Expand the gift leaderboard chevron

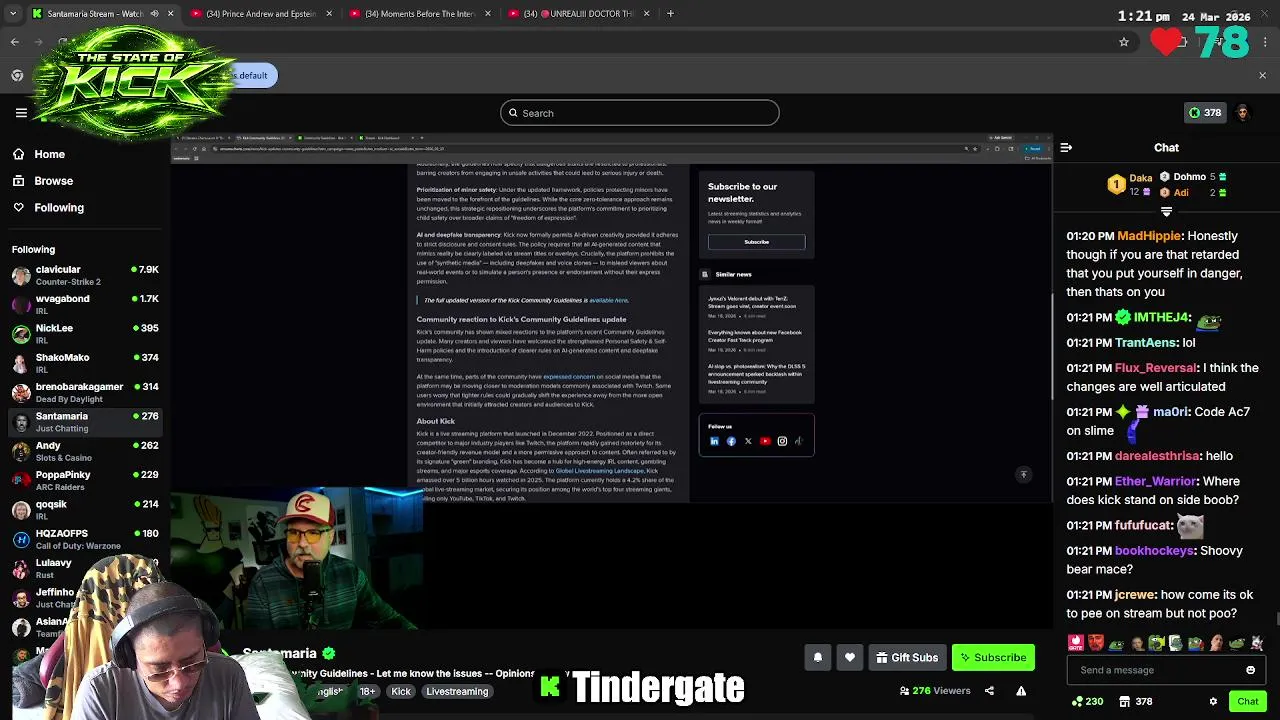pyautogui.click(x=1166, y=212)
